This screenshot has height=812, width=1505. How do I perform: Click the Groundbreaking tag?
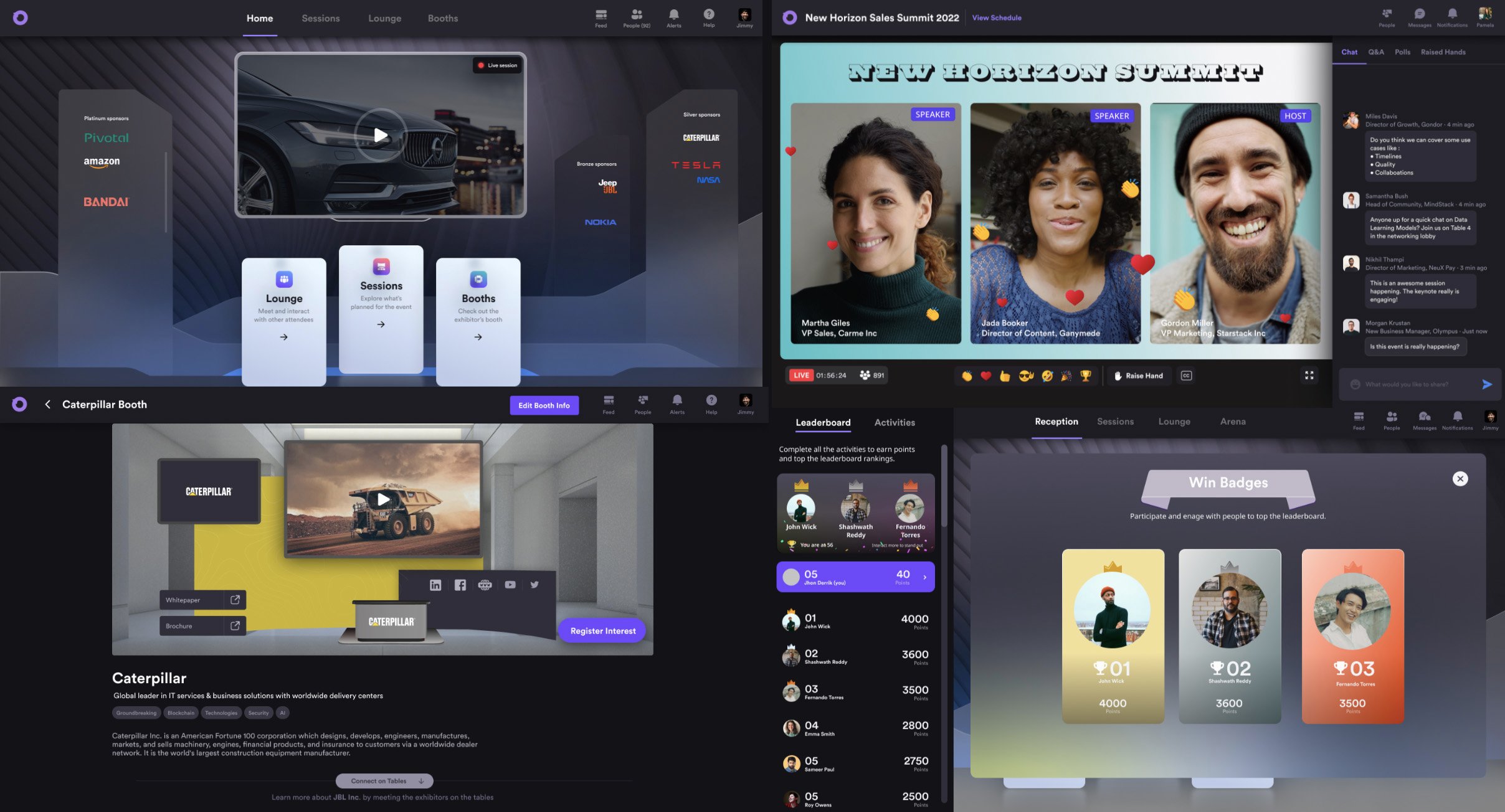136,713
